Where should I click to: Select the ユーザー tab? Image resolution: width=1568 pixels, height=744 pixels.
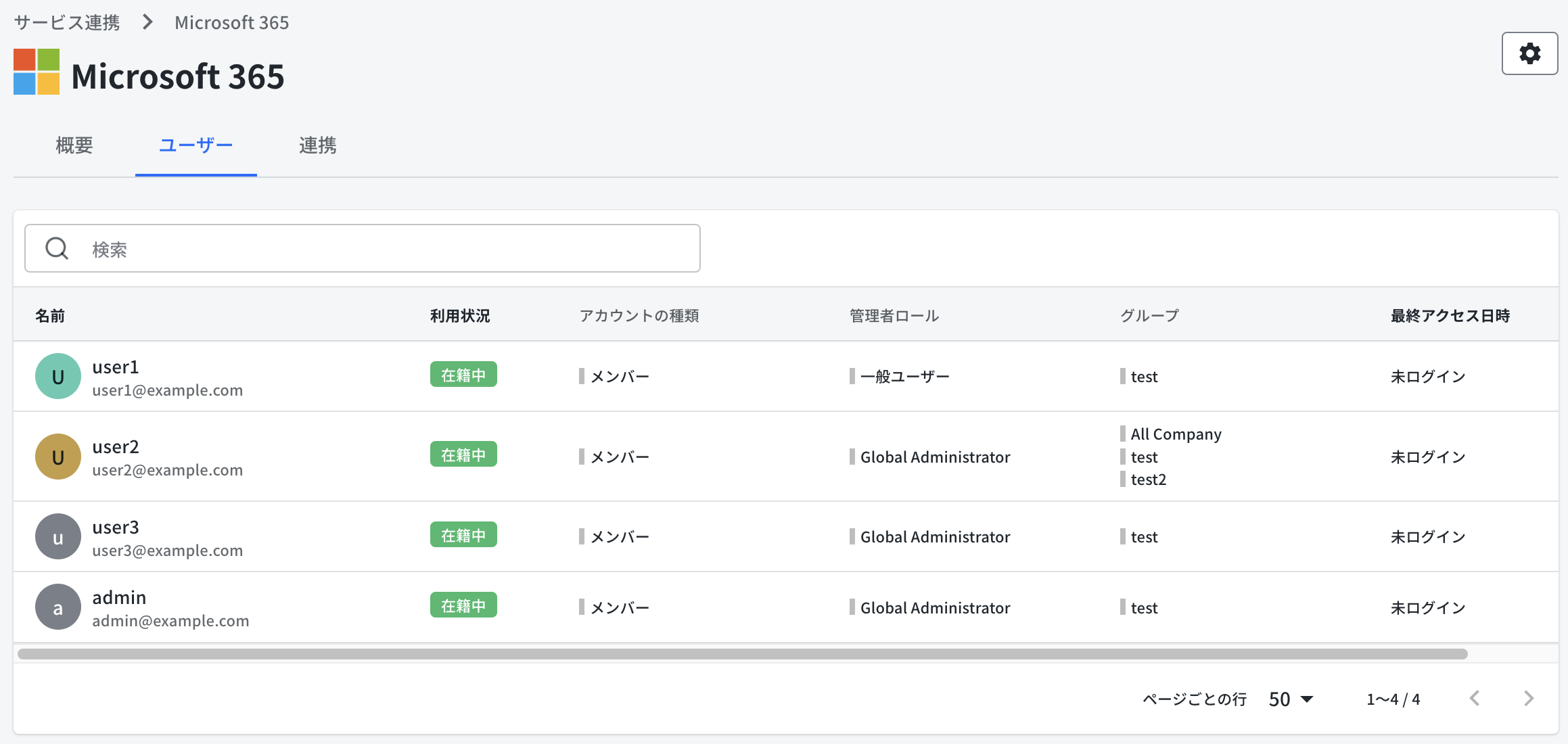point(195,145)
